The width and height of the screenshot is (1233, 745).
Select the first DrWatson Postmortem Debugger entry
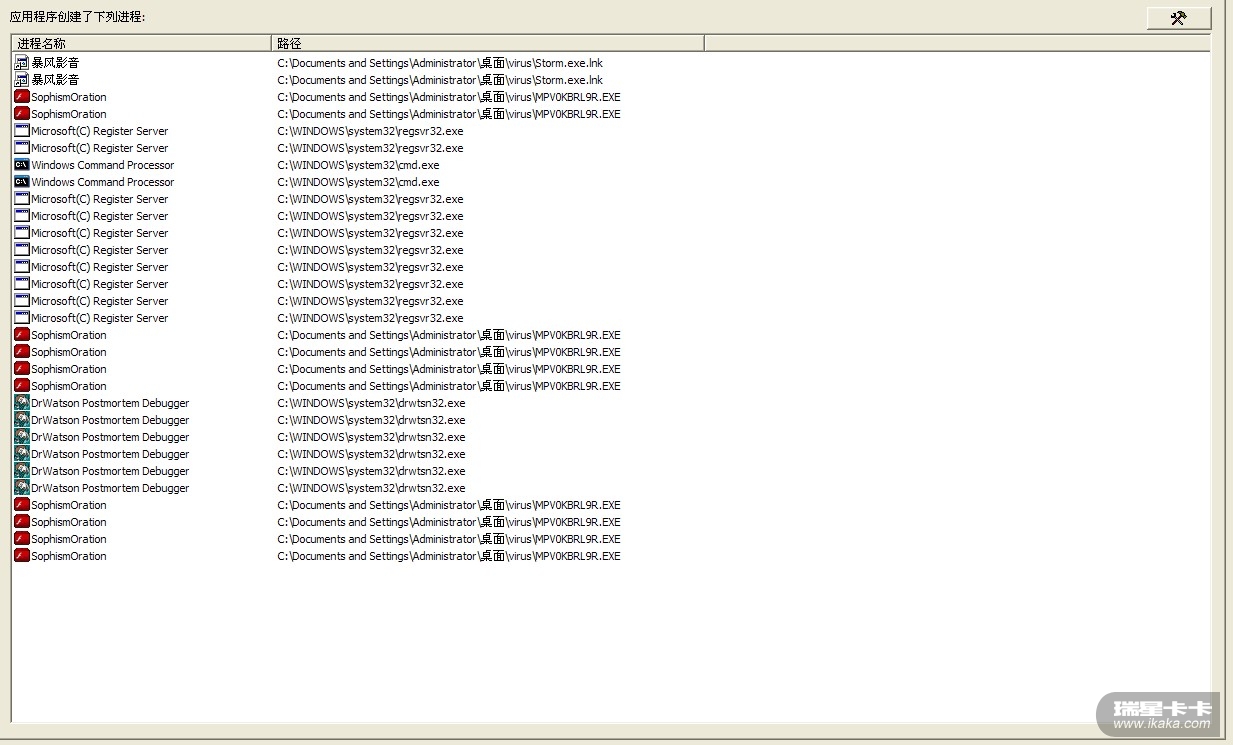coord(110,403)
